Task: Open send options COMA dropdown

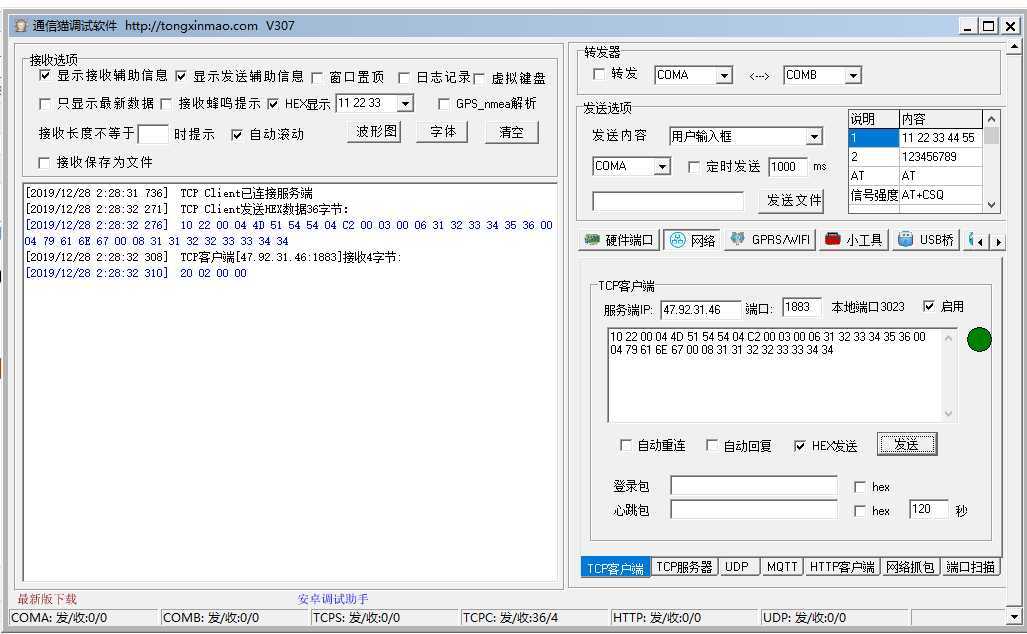Action: 662,167
